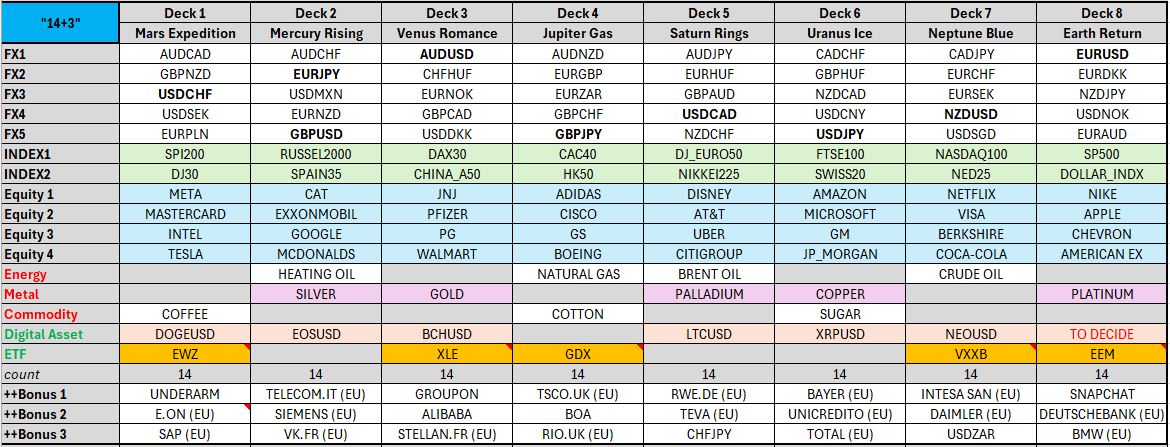Screen dimensions: 1170x447
Task: Select the XRPUSD digital asset cell
Action: pyautogui.click(x=839, y=334)
